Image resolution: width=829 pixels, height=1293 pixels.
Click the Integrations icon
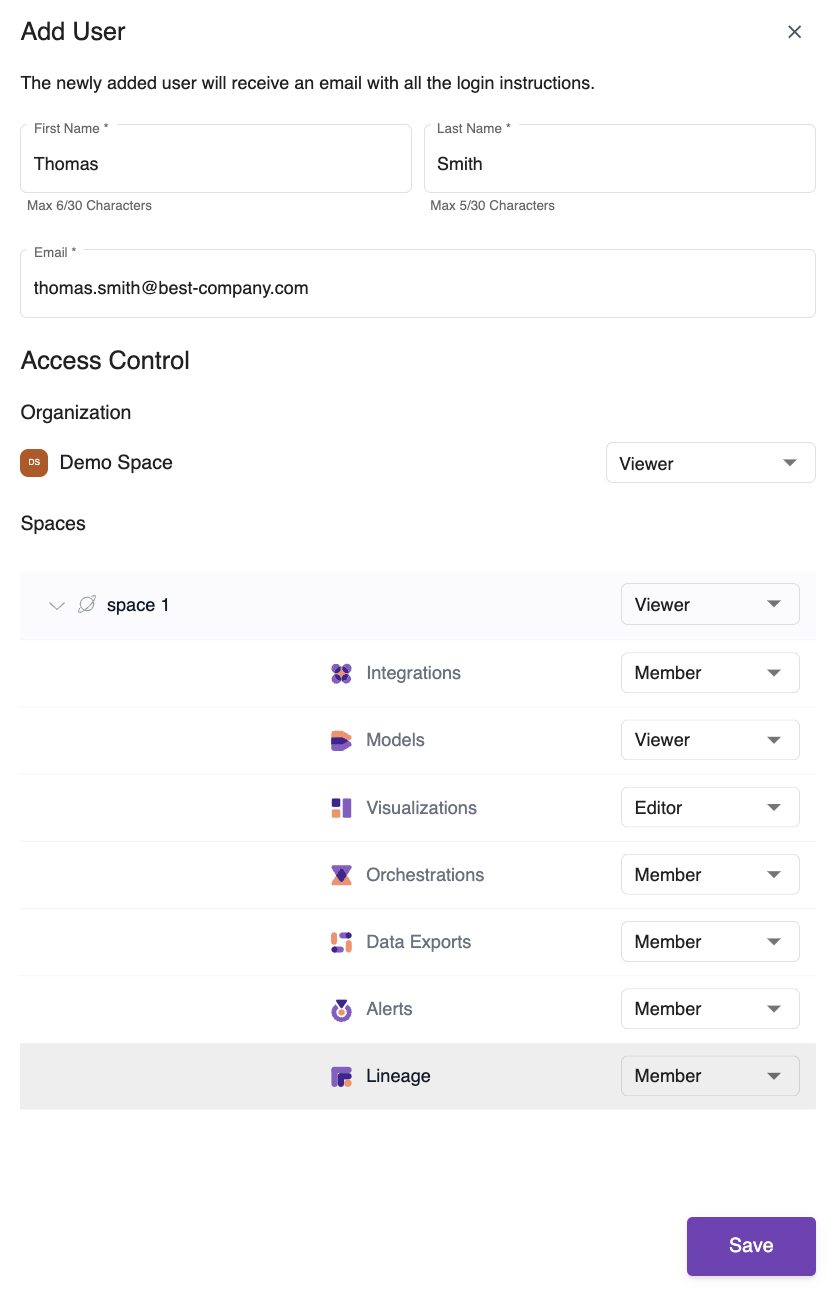[341, 673]
